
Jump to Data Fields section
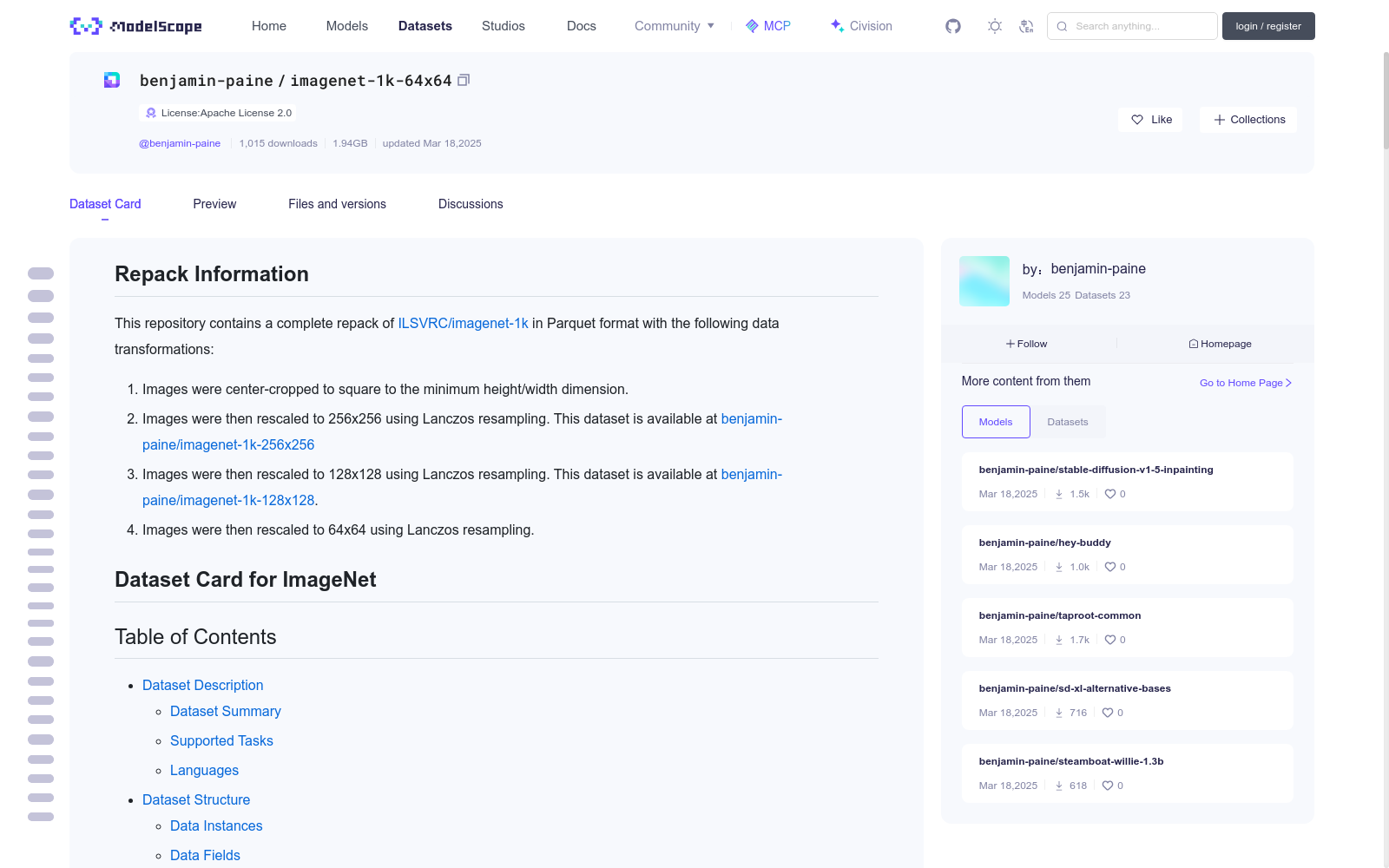(205, 855)
